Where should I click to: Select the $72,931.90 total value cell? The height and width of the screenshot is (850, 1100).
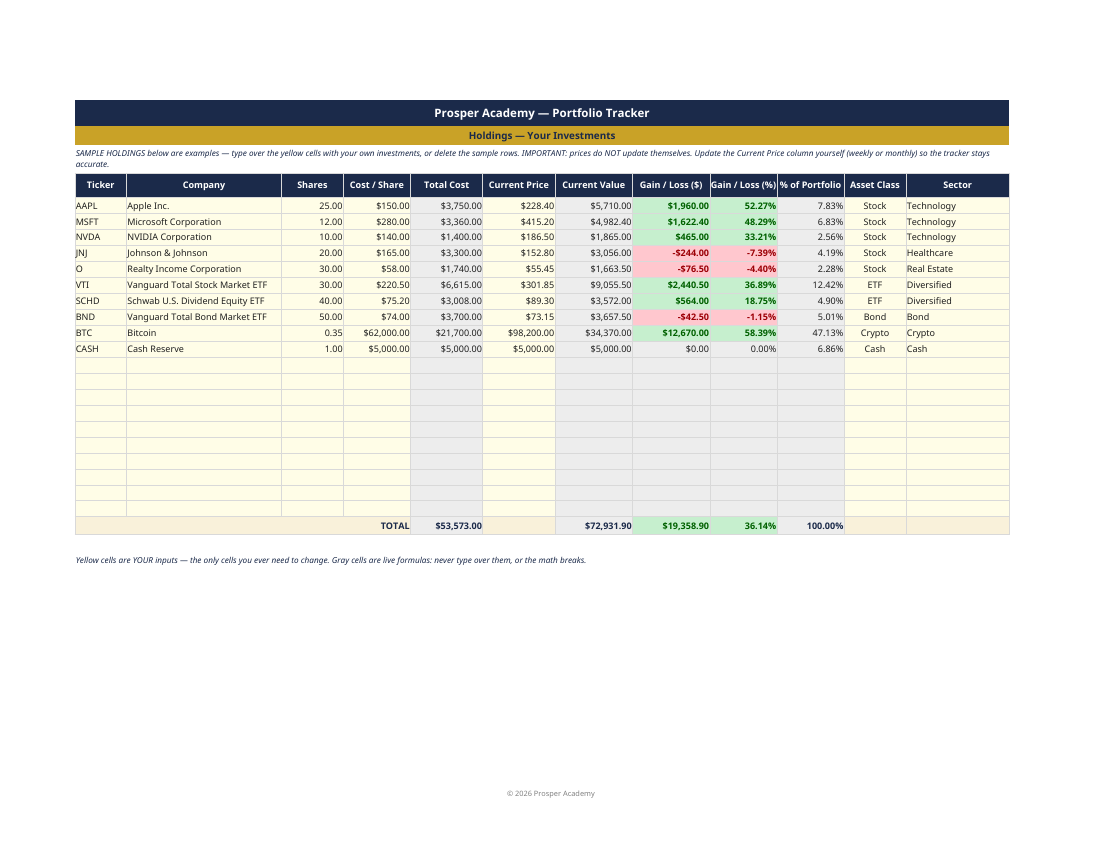pyautogui.click(x=593, y=526)
